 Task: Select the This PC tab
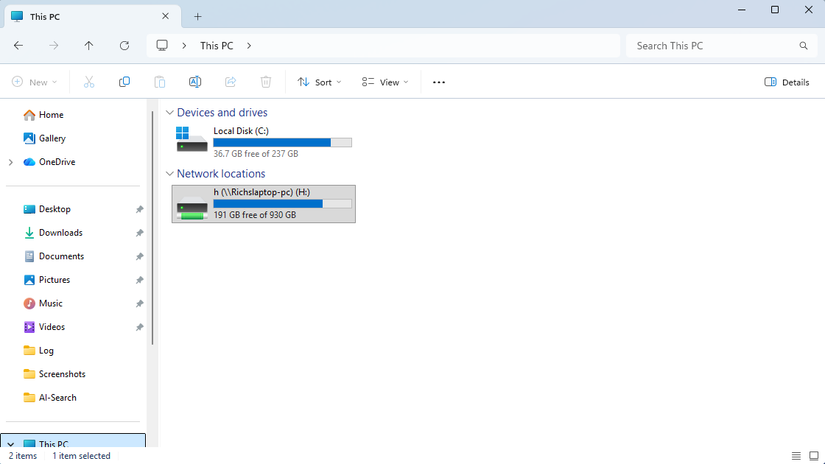[93, 16]
